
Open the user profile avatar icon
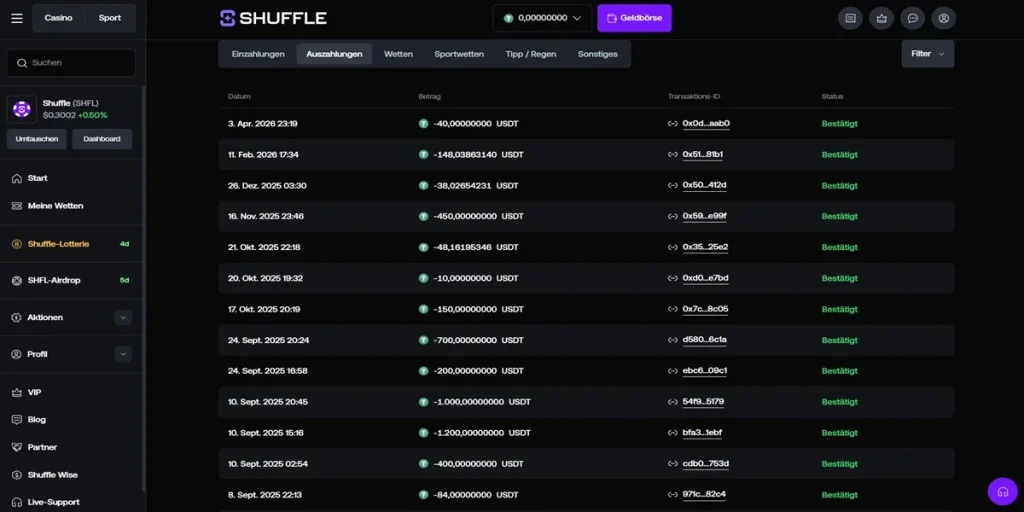[x=944, y=18]
